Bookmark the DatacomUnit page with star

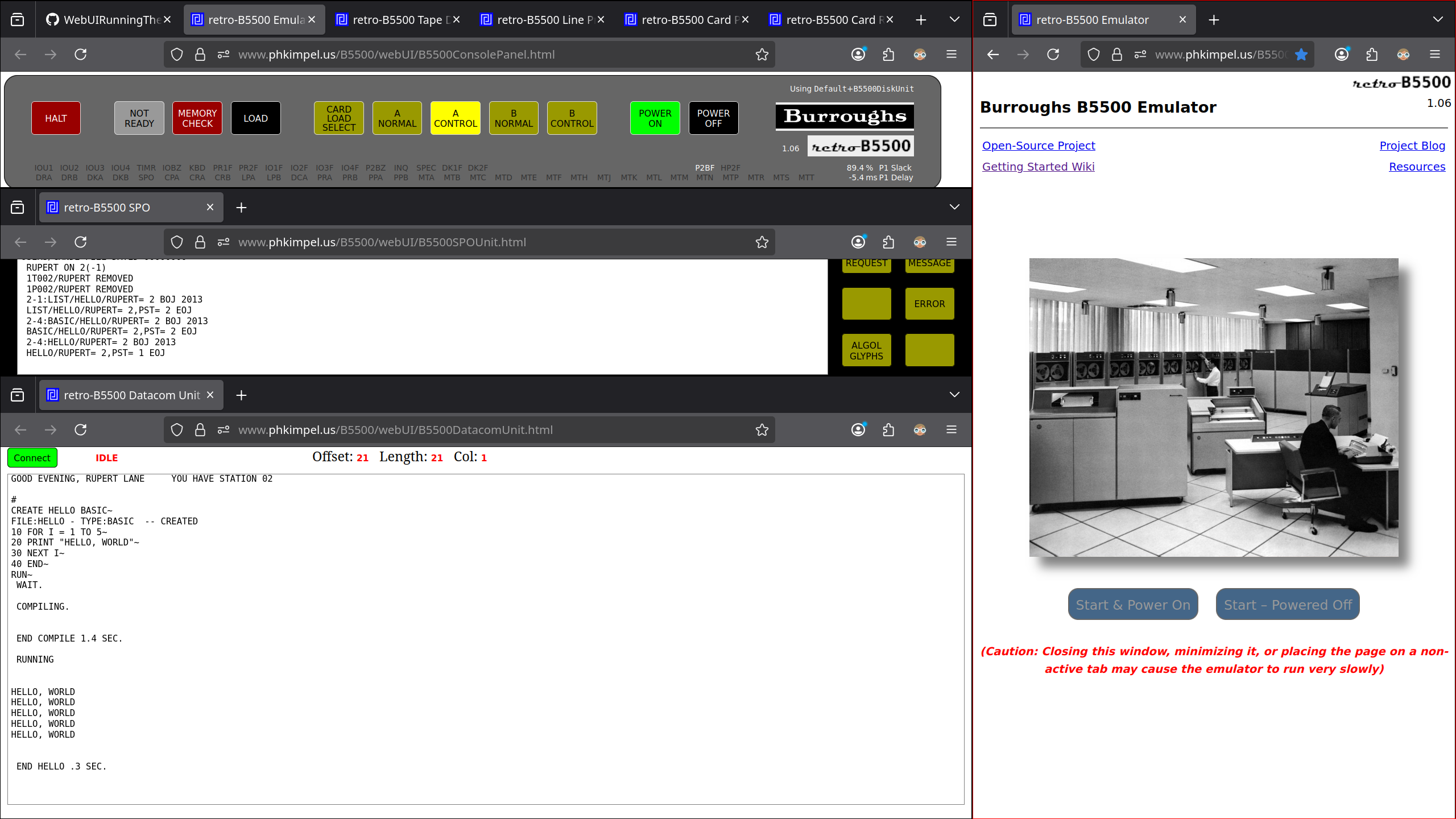click(762, 429)
